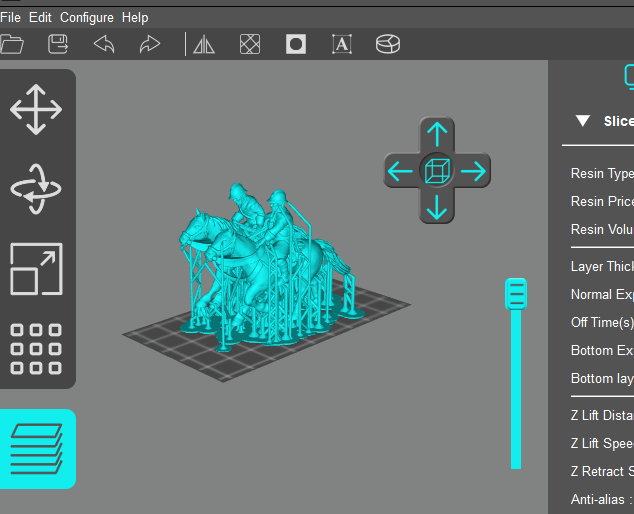Collapse the Slice settings section triangle
This screenshot has width=634, height=514.
[582, 121]
